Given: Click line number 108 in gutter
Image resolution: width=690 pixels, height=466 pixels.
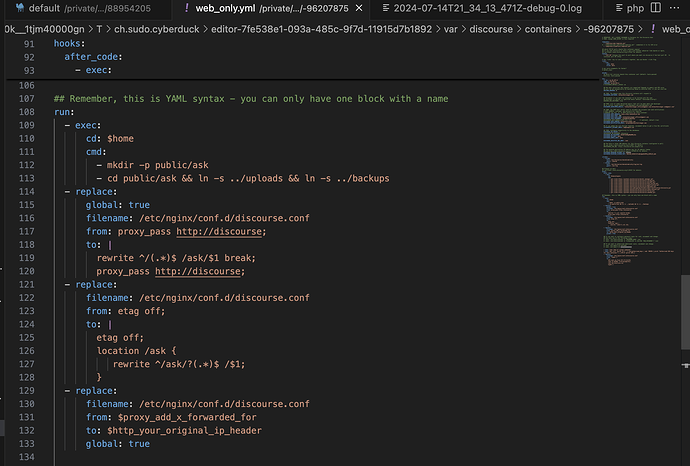Looking at the screenshot, I should pyautogui.click(x=26, y=112).
